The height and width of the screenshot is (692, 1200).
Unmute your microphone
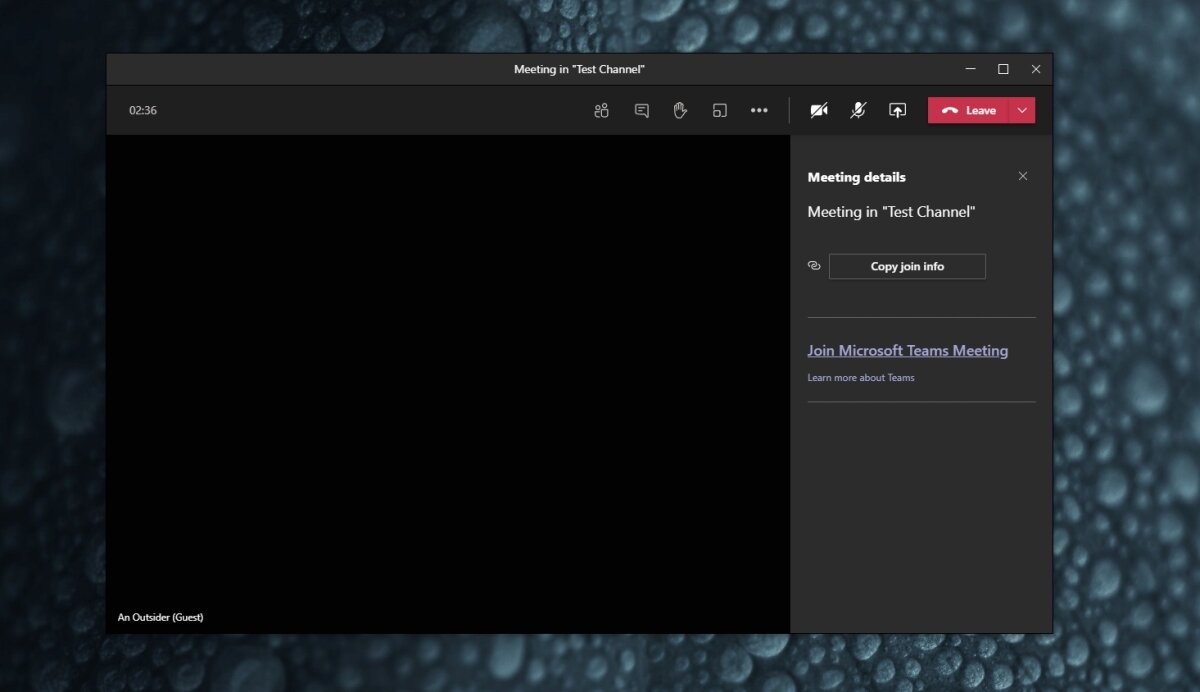[x=857, y=110]
